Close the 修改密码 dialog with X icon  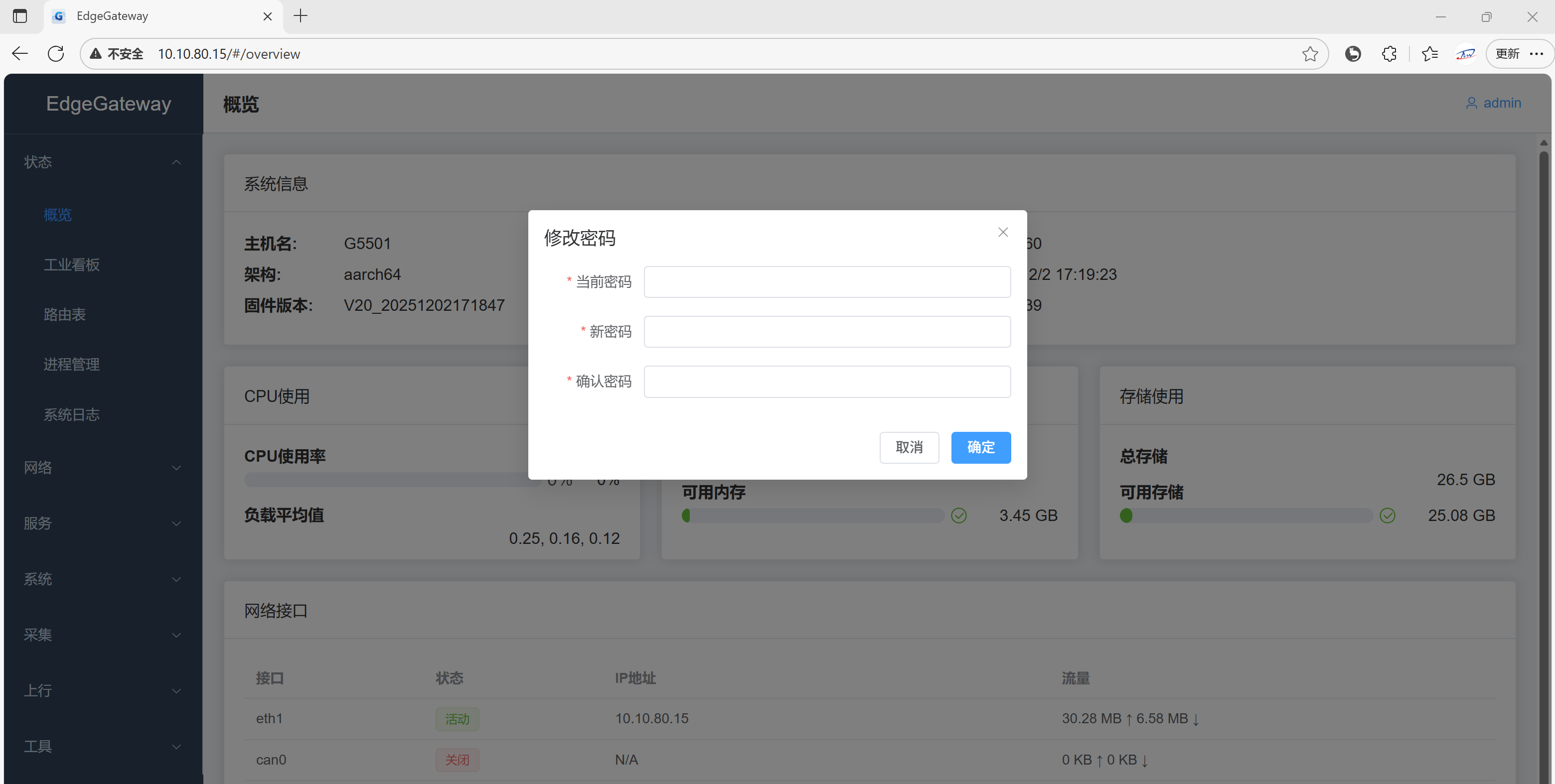click(x=1003, y=232)
